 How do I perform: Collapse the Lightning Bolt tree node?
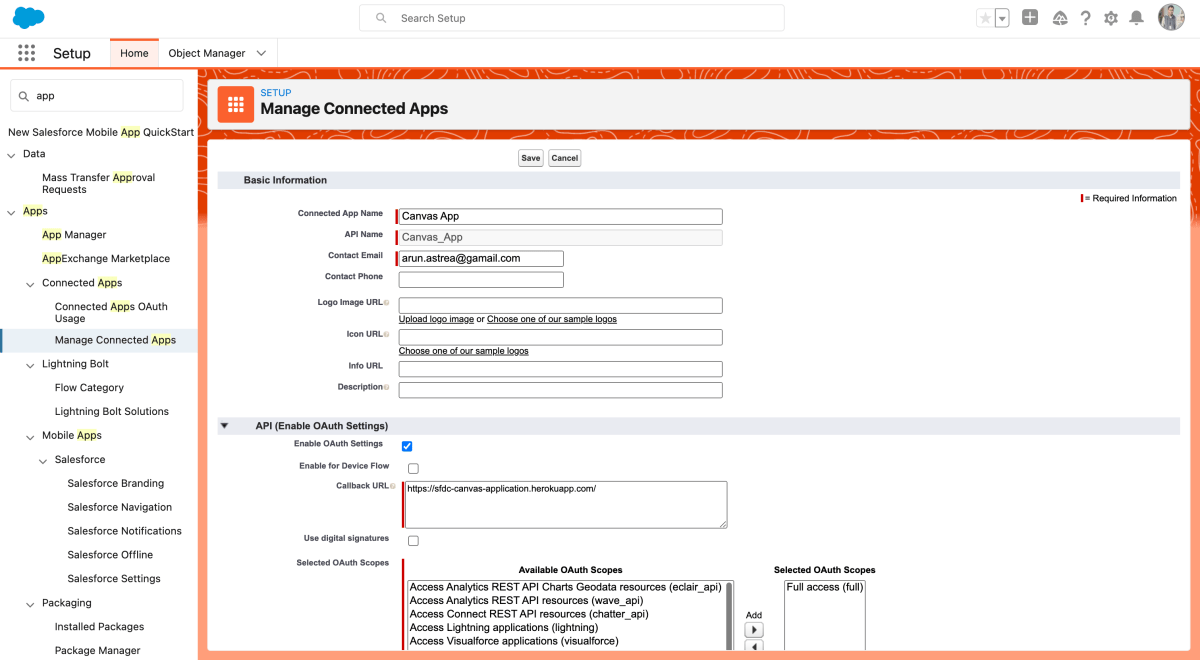[30, 364]
